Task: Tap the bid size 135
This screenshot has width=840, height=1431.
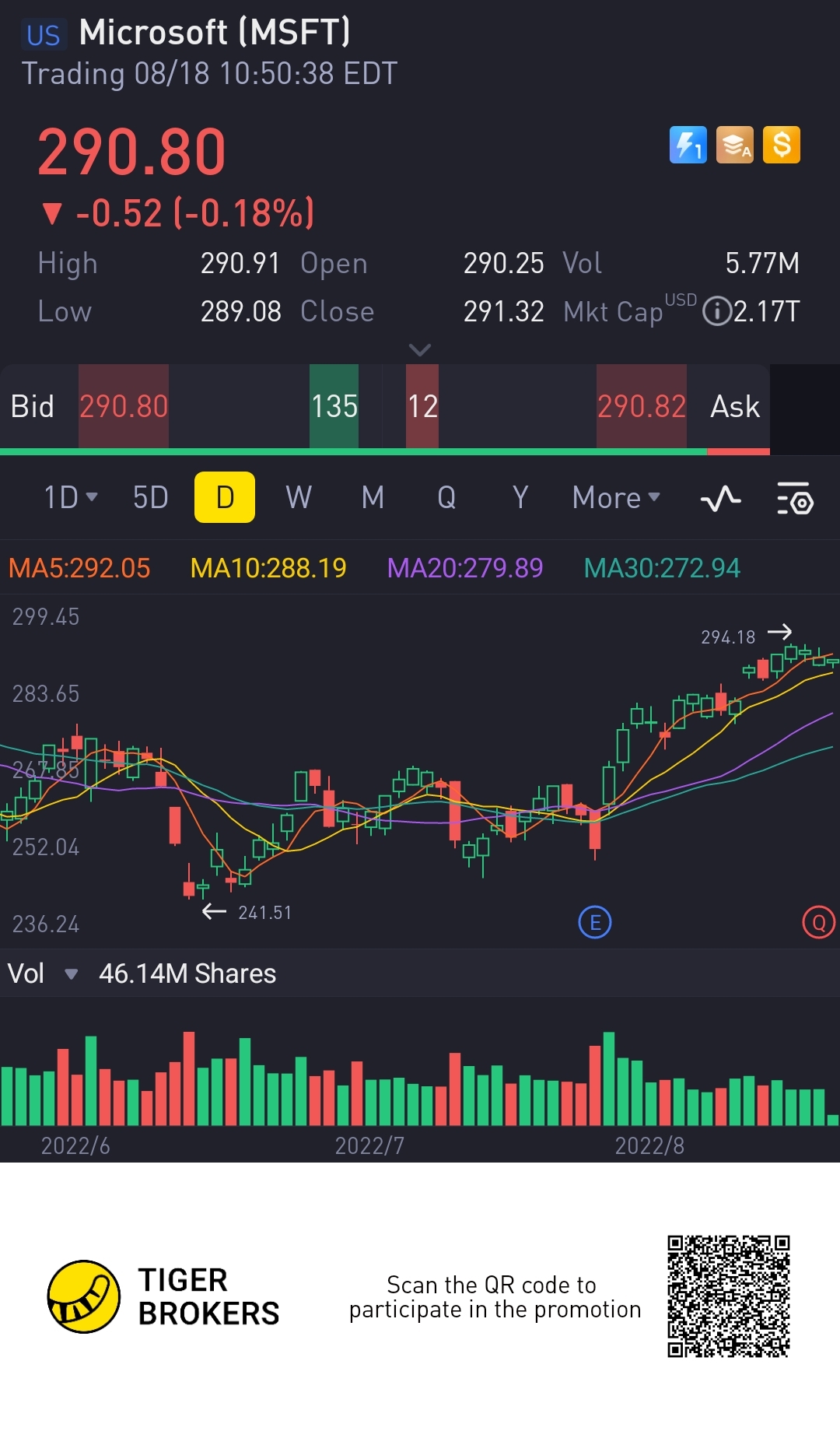Action: coord(334,406)
